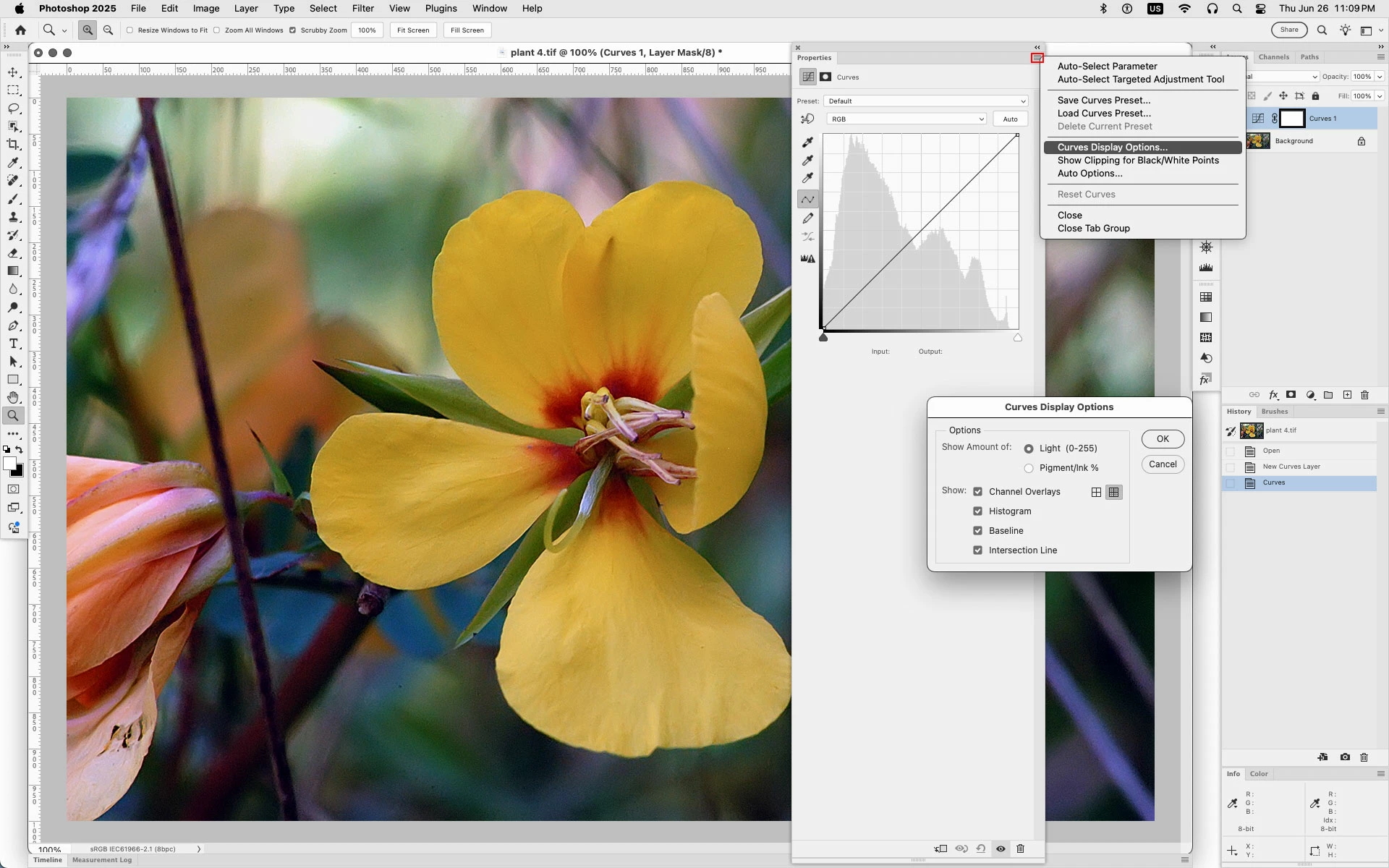Disable the Intersection Line checkbox
Image resolution: width=1389 pixels, height=868 pixels.
coord(977,550)
